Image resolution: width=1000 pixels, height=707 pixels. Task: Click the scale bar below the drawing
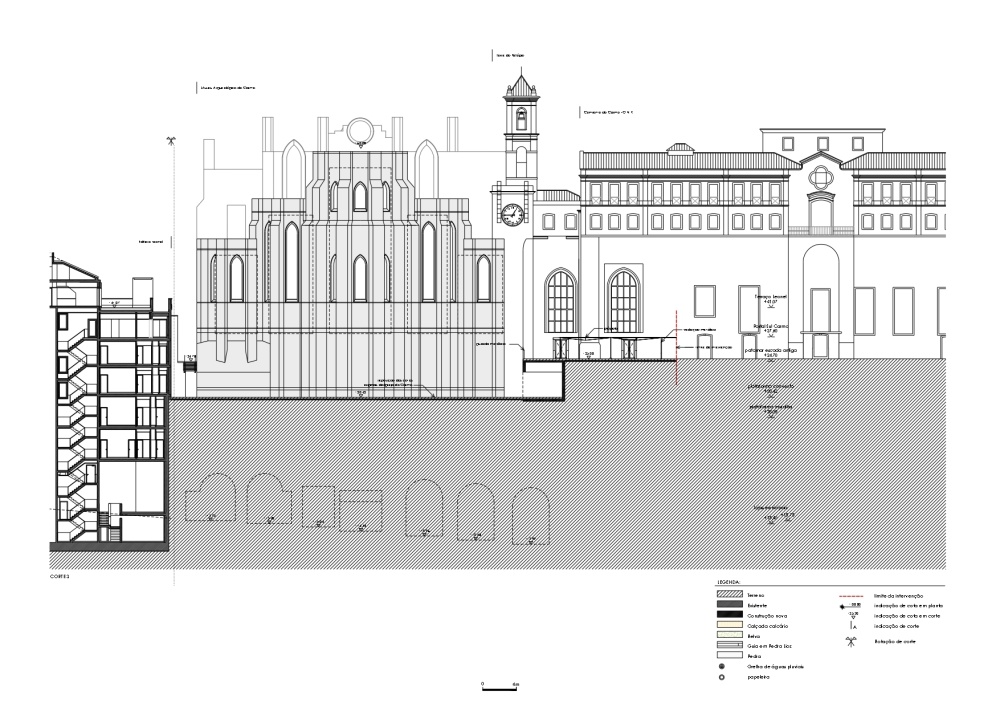pos(499,689)
